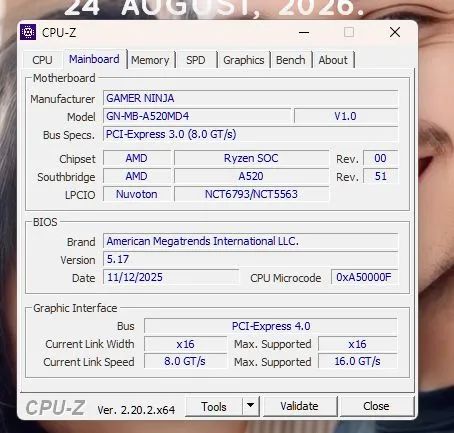Click the Tools button
The image size is (454, 433).
tap(214, 407)
